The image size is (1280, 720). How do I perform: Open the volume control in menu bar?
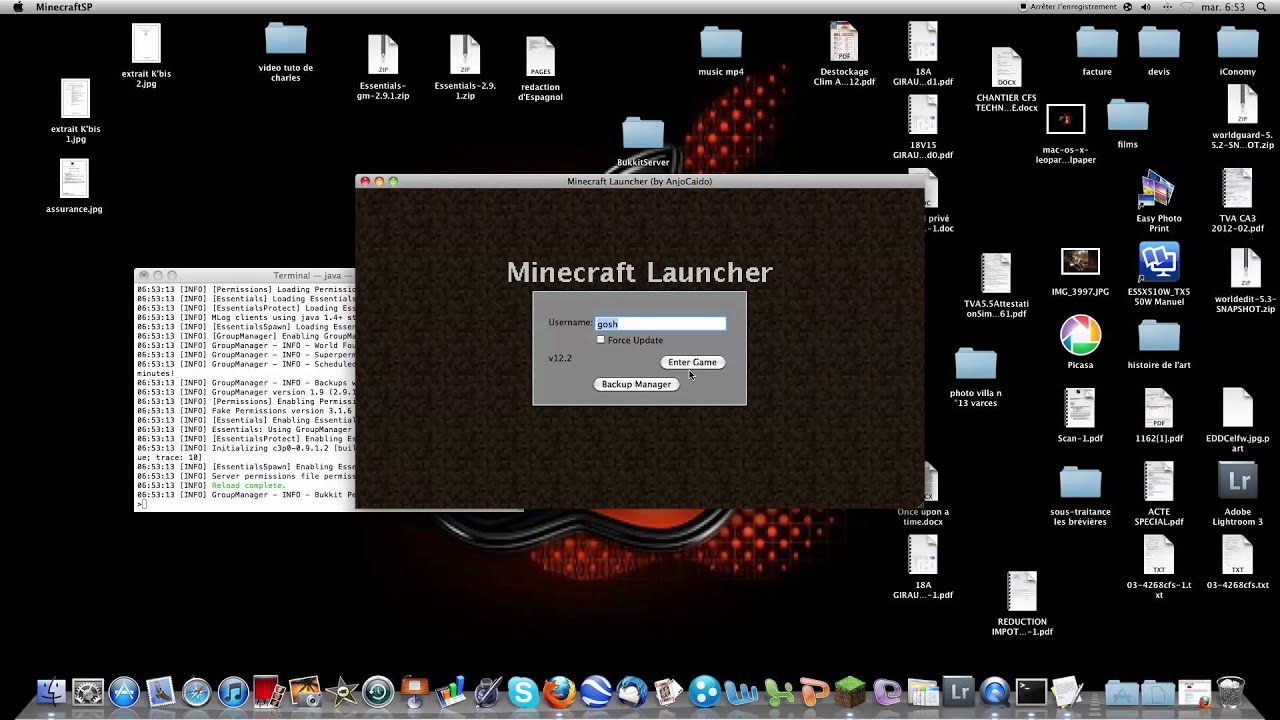point(1145,7)
